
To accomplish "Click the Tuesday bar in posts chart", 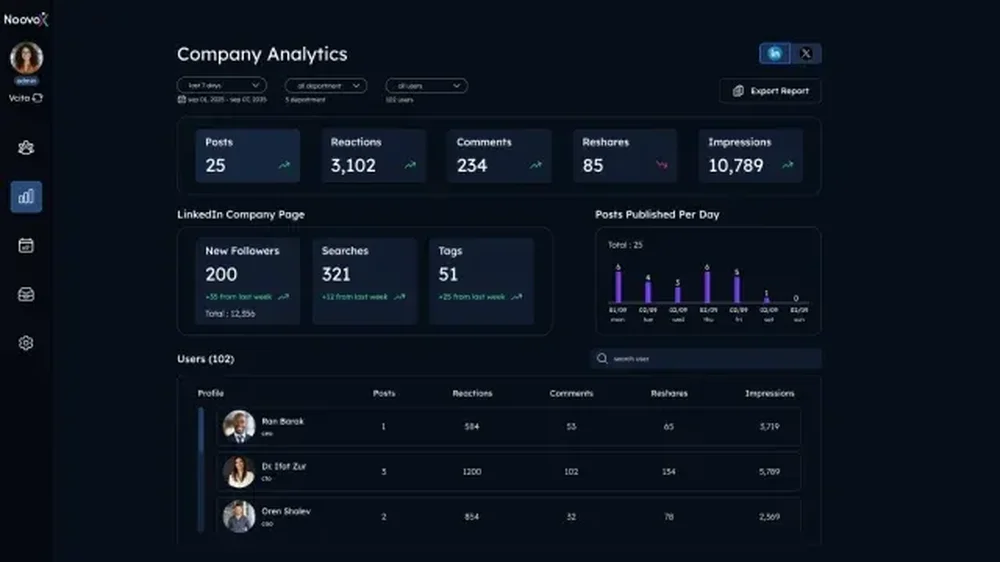I will (648, 292).
